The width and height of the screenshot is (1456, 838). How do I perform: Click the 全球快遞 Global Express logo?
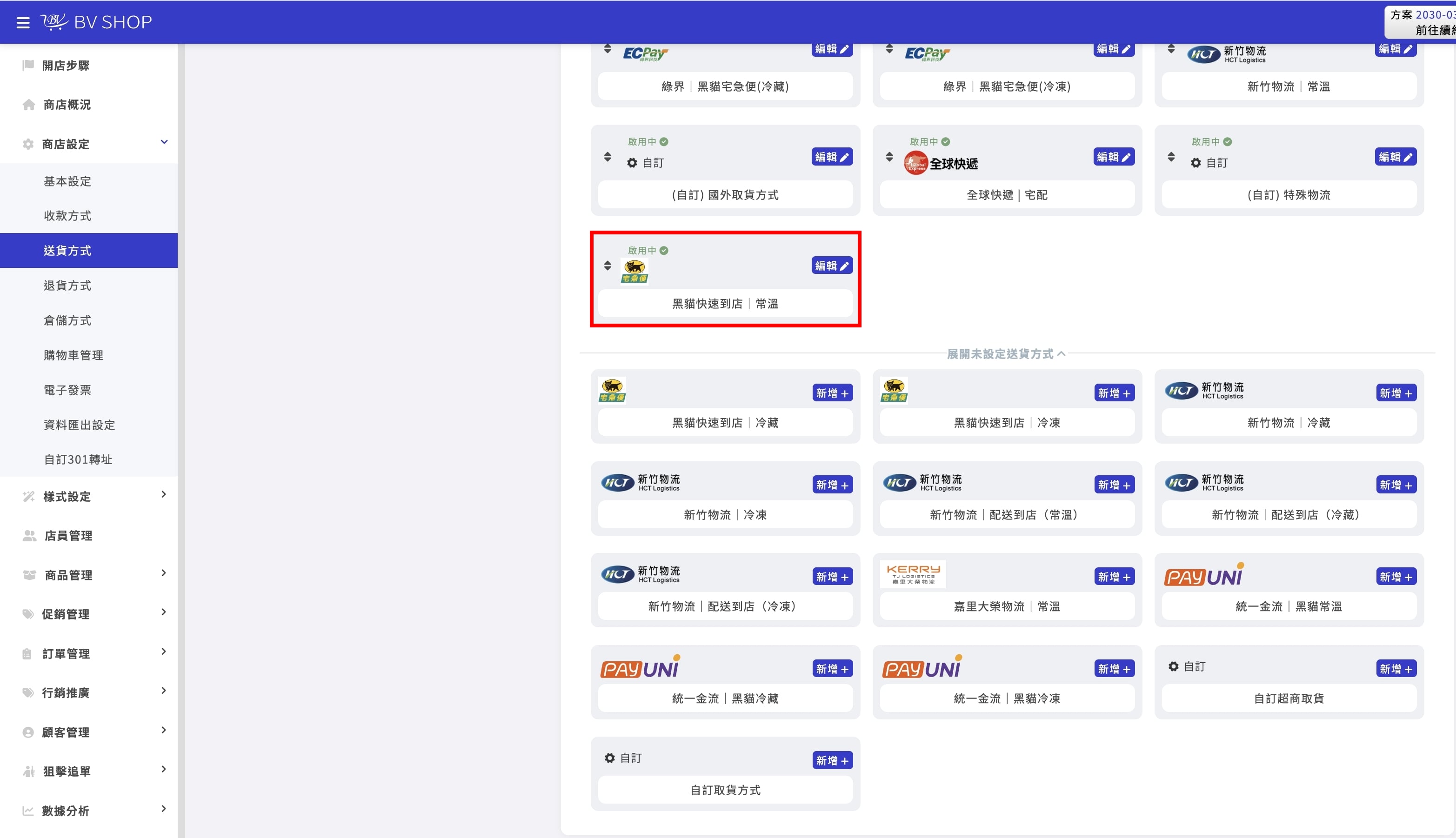(941, 163)
